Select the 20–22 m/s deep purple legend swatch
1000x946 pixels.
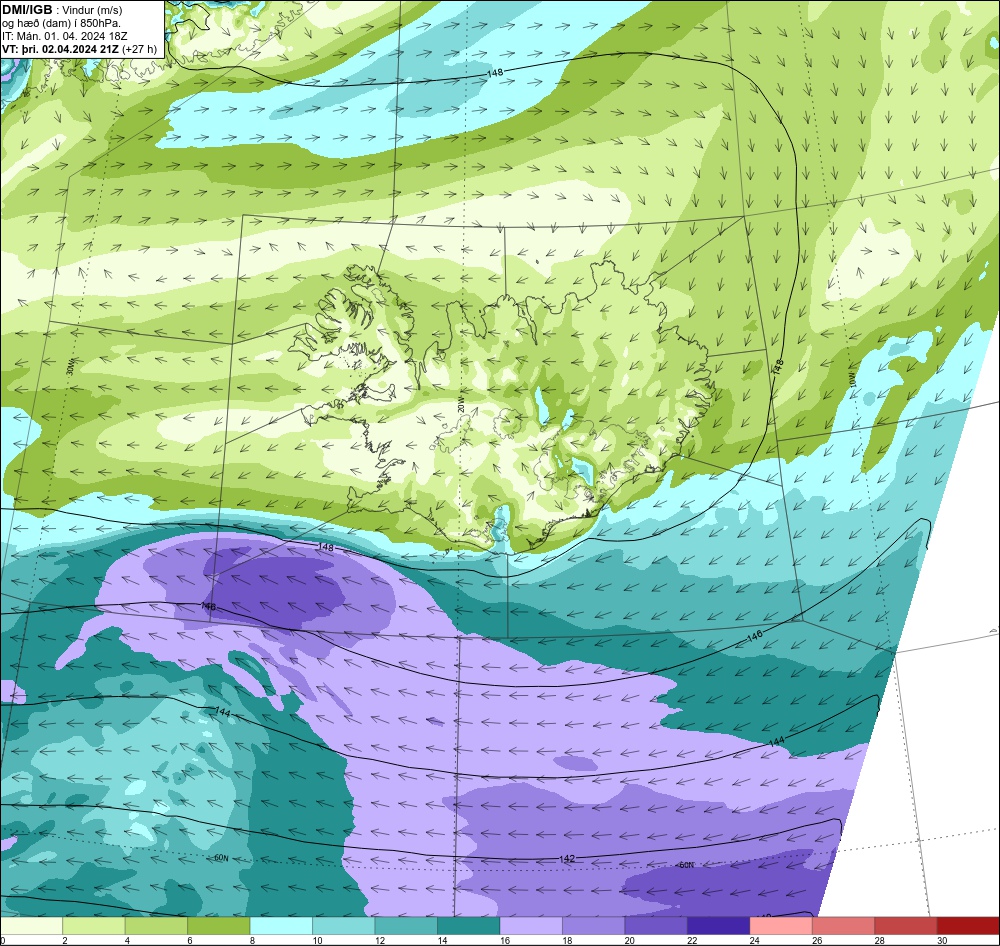(x=656, y=926)
